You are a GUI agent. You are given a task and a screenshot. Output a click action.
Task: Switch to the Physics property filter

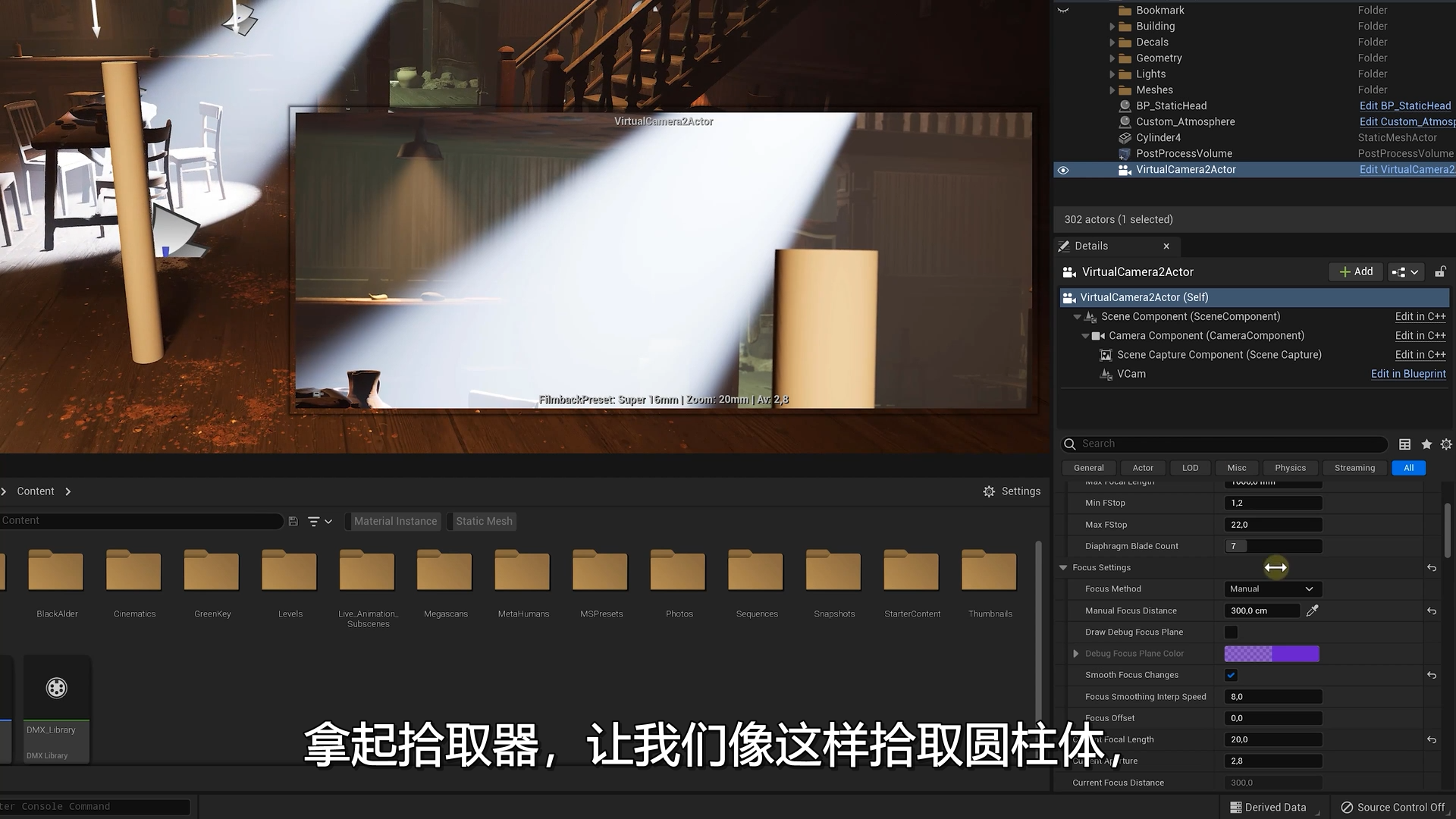point(1290,468)
